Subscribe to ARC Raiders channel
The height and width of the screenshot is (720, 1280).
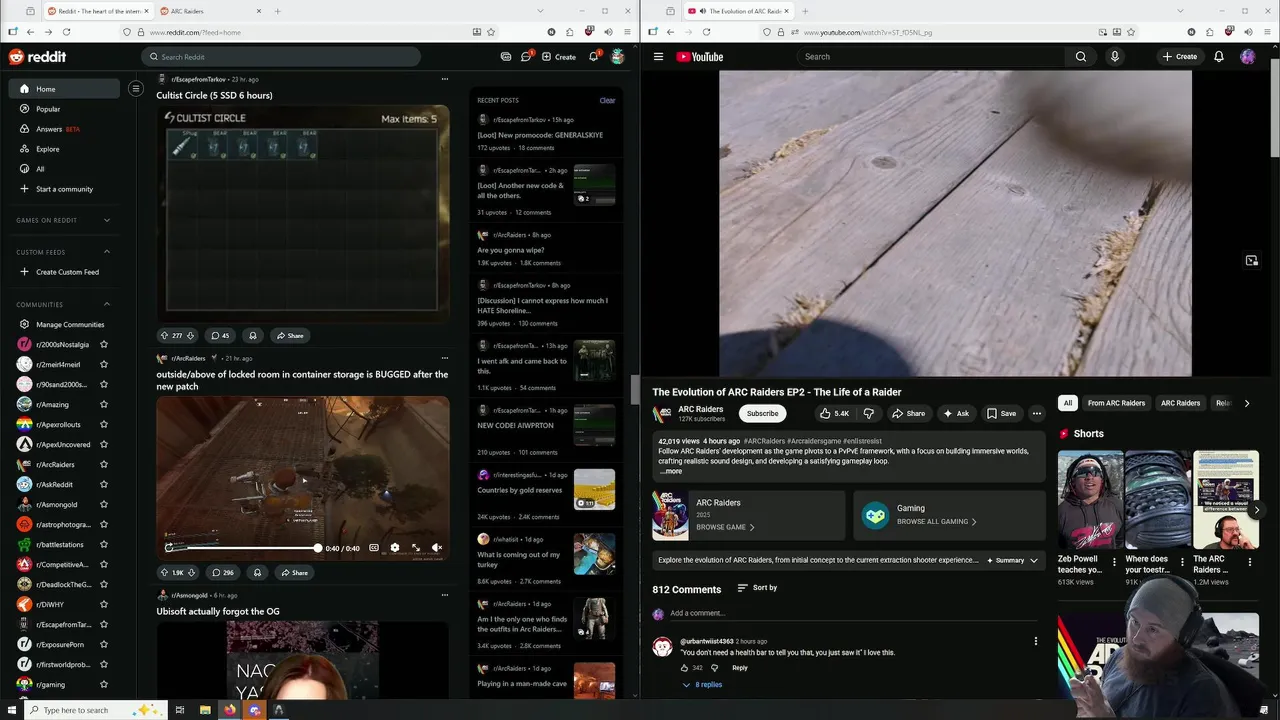click(762, 413)
